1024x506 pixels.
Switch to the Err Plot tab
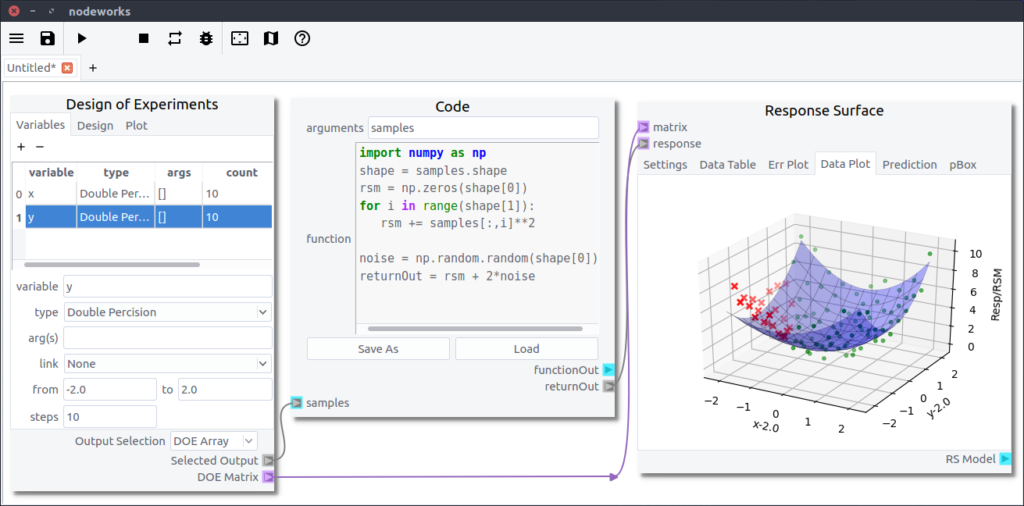788,164
